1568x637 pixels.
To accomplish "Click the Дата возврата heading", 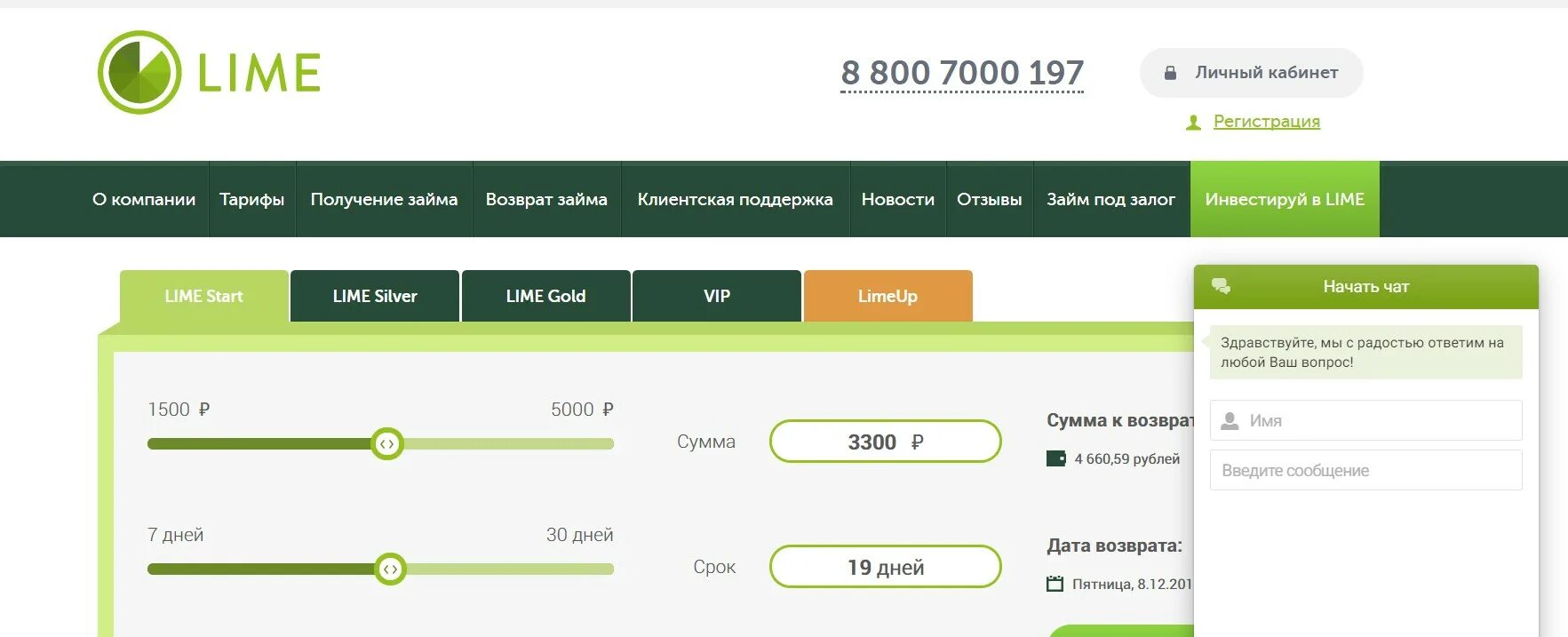I will (x=1114, y=545).
